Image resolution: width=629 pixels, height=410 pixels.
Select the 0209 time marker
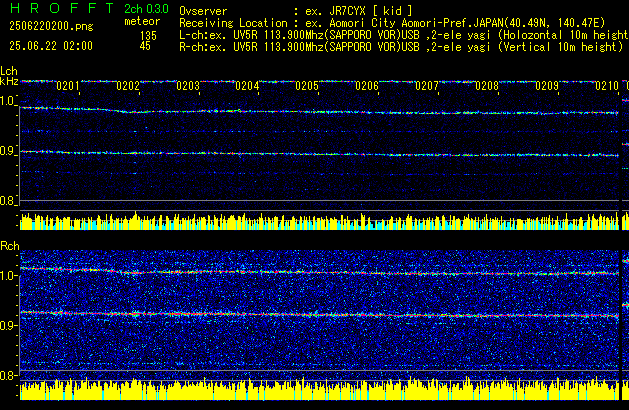pos(547,86)
